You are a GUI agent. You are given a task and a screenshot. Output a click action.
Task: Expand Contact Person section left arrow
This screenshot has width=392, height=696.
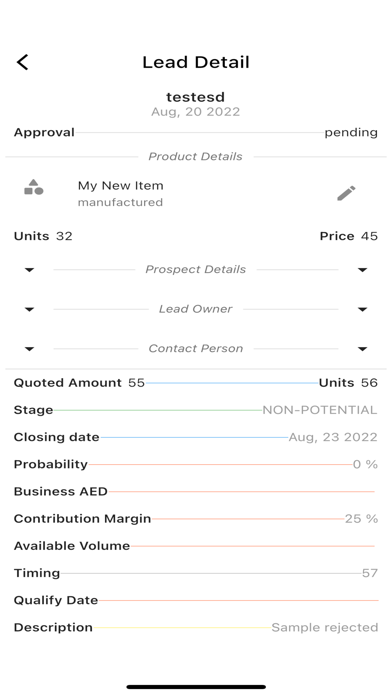pyautogui.click(x=29, y=349)
